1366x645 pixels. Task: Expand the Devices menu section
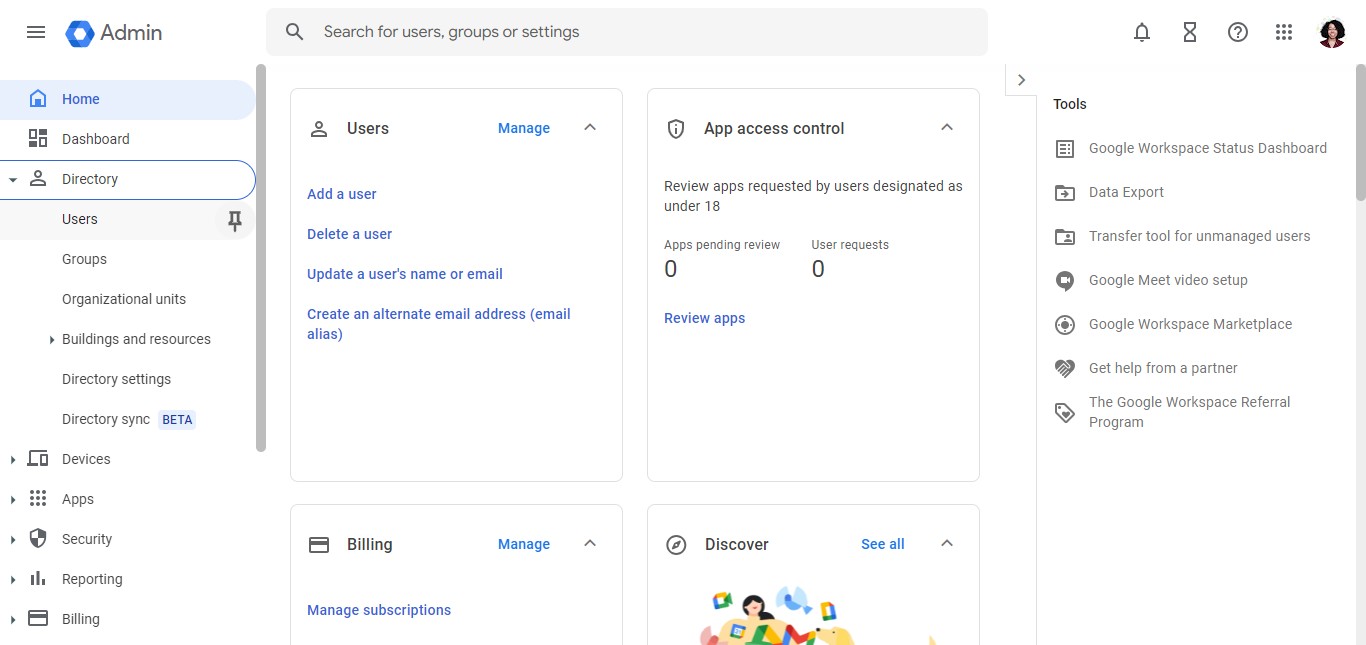tap(13, 459)
